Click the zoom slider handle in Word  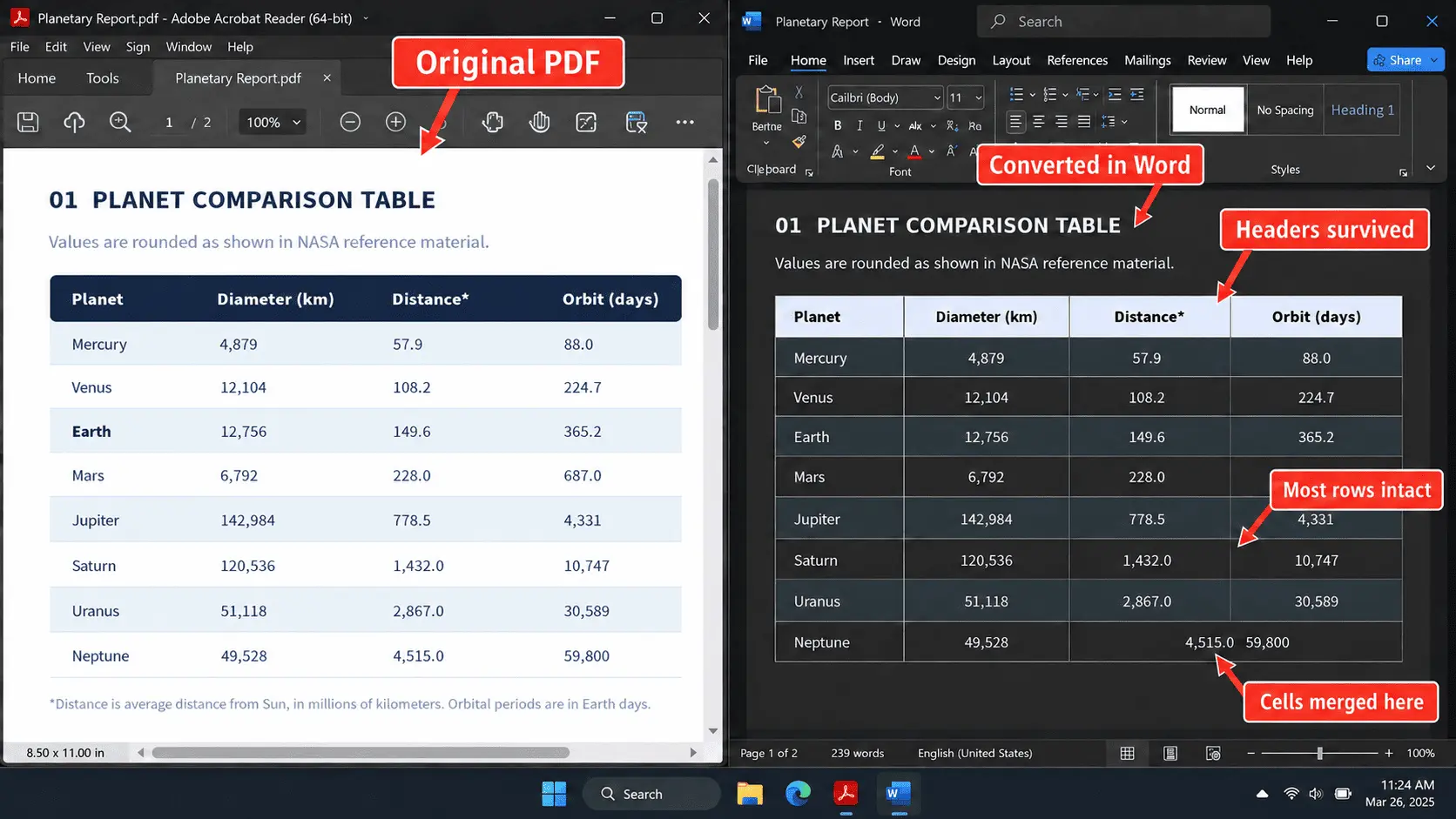point(1320,753)
